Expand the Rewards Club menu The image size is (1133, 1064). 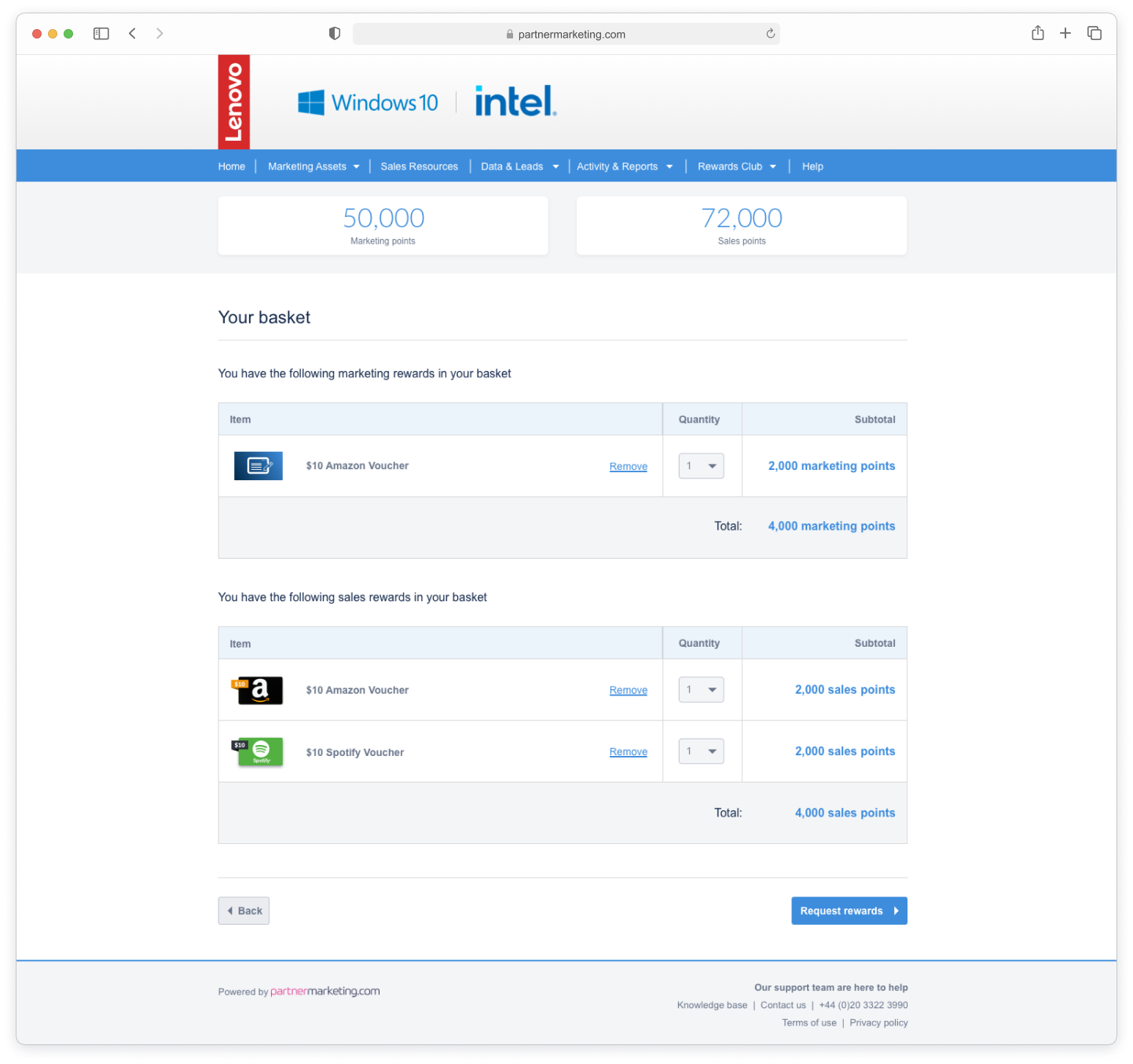click(736, 167)
